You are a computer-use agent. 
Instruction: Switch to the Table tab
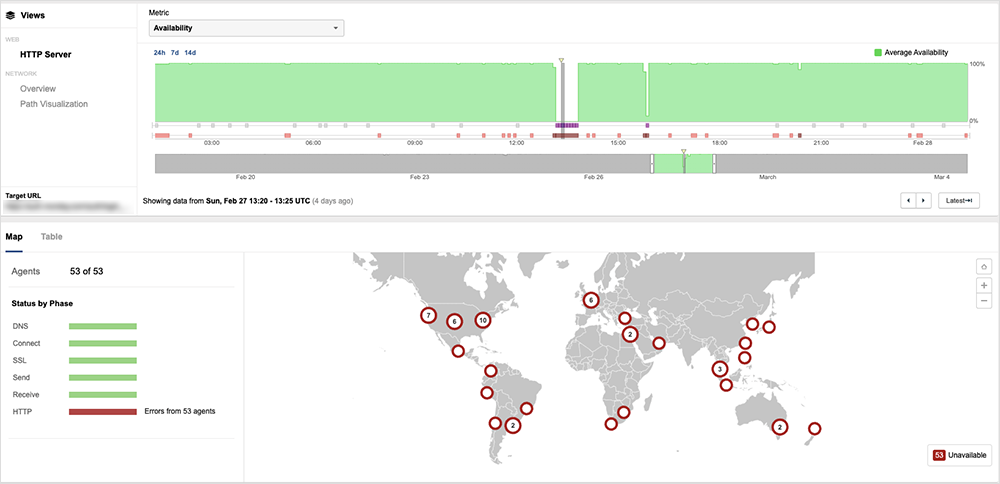point(50,237)
